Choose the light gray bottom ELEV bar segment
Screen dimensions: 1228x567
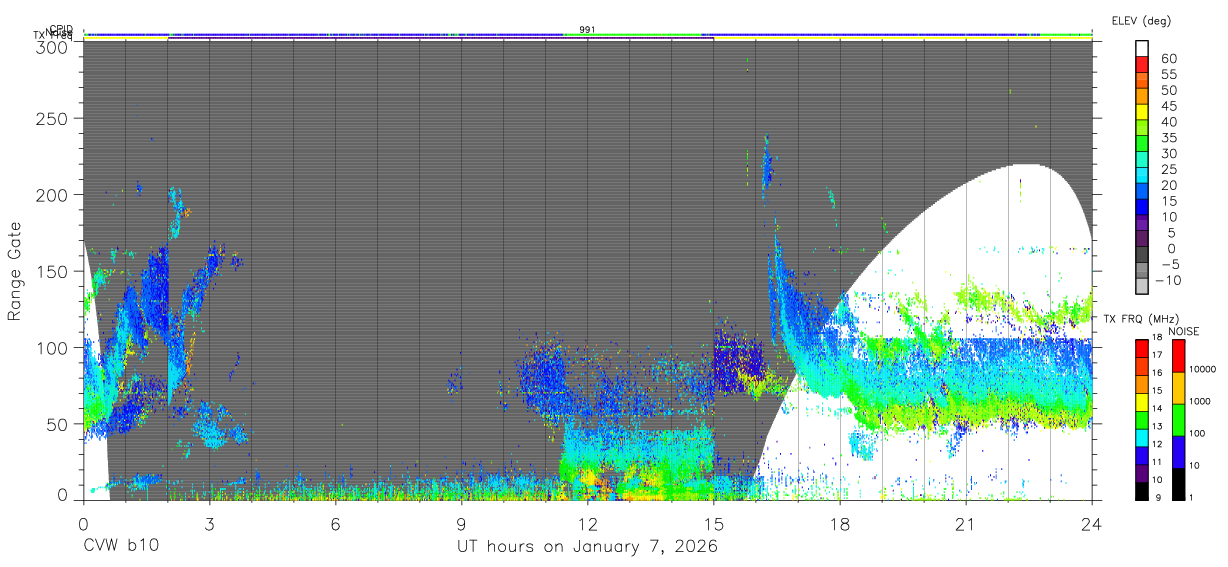coord(1143,286)
